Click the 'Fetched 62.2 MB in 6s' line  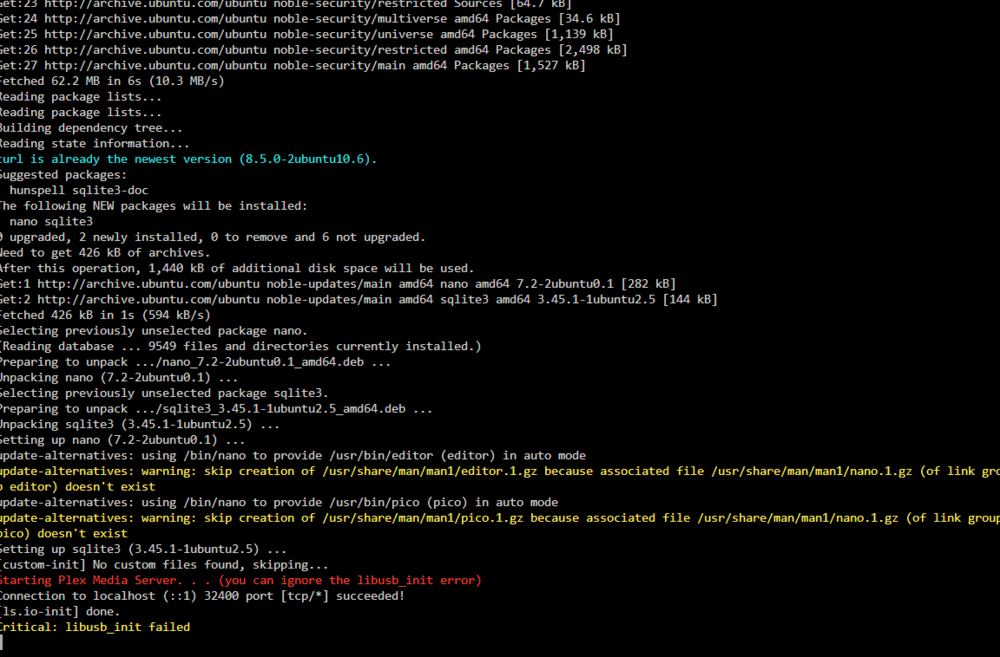112,81
